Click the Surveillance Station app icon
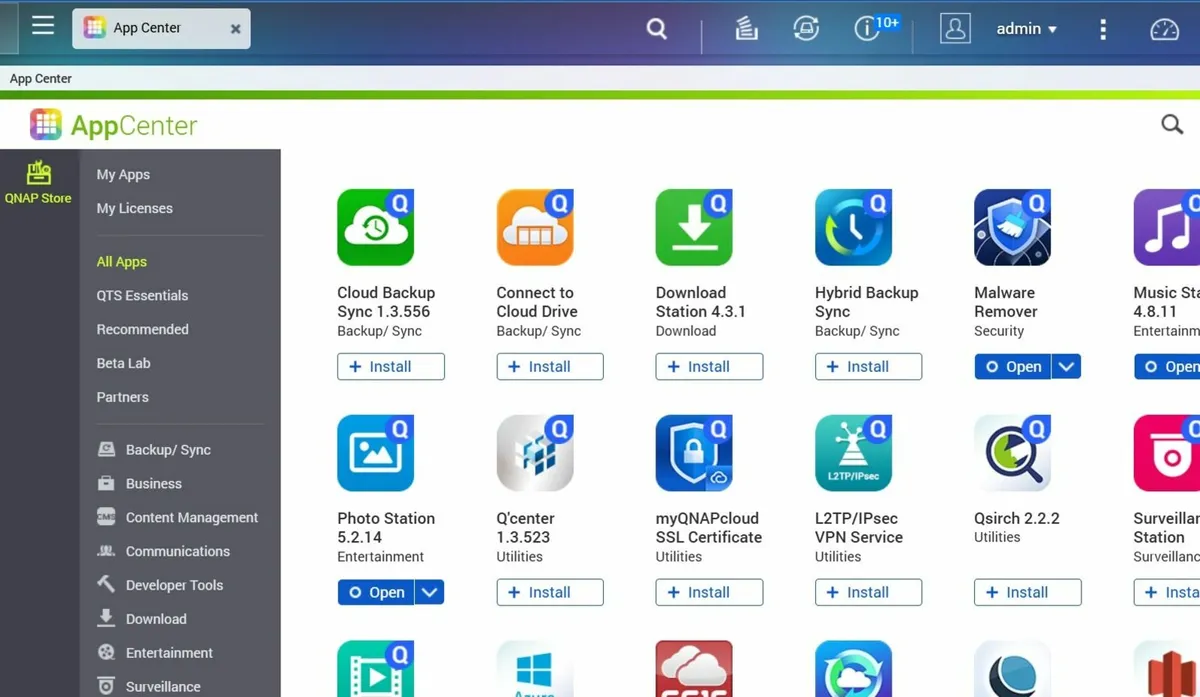Image resolution: width=1200 pixels, height=697 pixels. point(1167,453)
